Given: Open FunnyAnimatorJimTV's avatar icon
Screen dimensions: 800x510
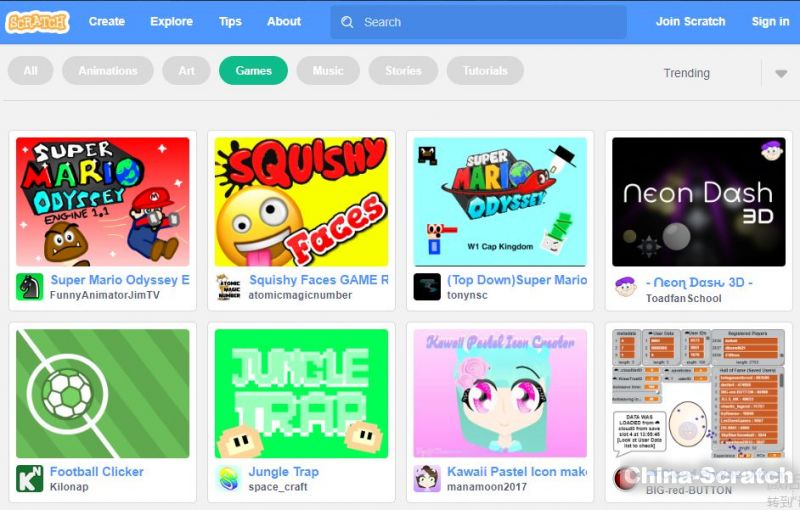Looking at the screenshot, I should tap(30, 287).
